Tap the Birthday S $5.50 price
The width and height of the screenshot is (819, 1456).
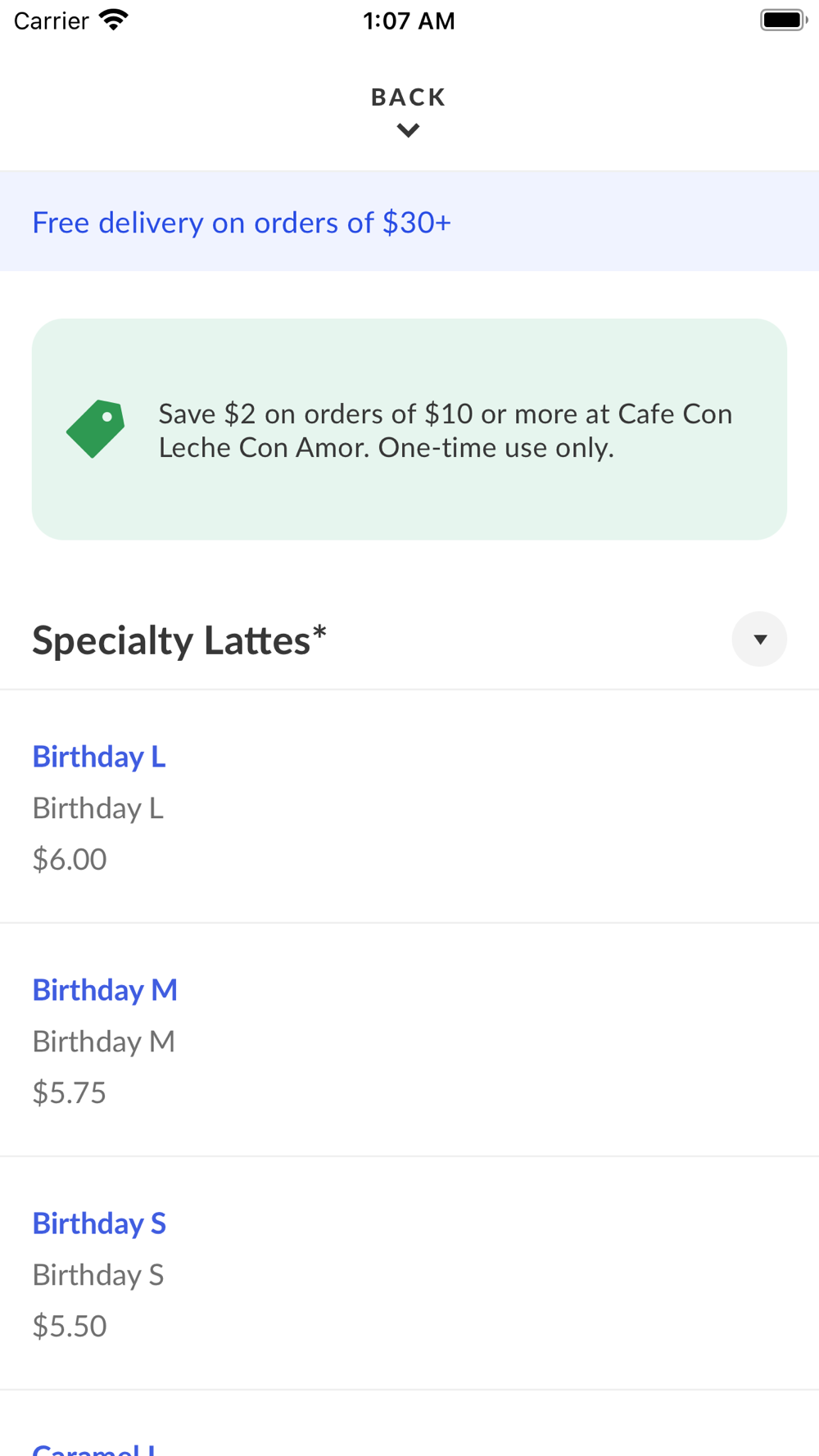[x=70, y=1326]
